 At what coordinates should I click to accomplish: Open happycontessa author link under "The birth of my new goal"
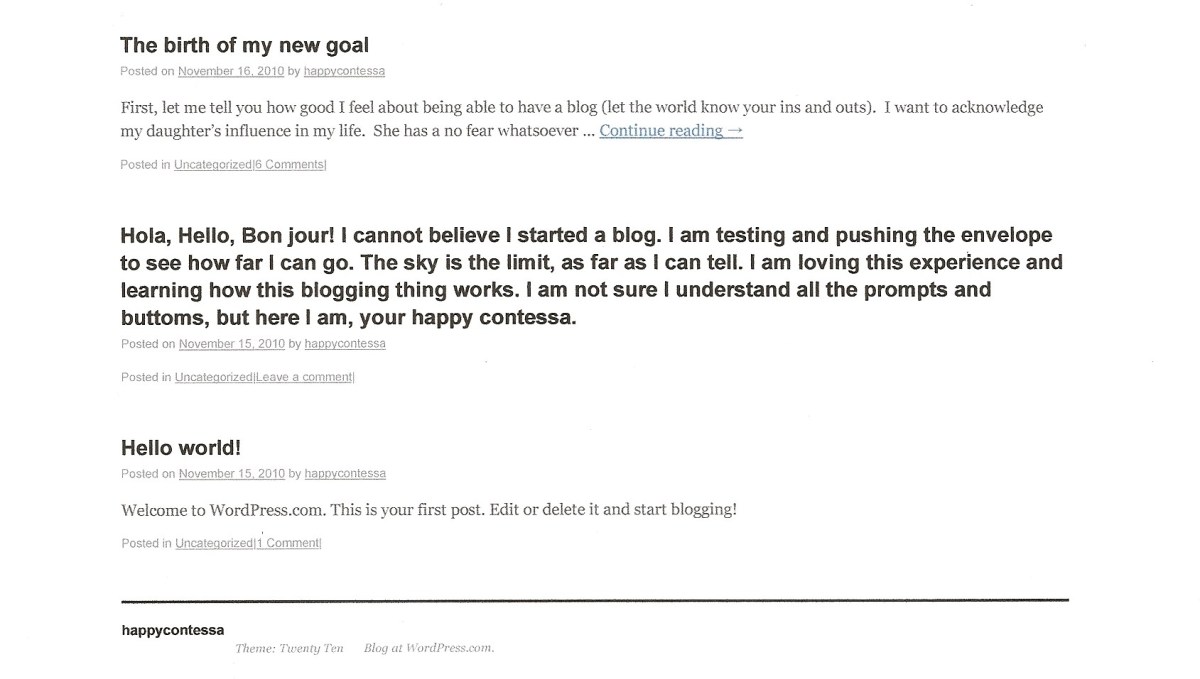pyautogui.click(x=344, y=71)
